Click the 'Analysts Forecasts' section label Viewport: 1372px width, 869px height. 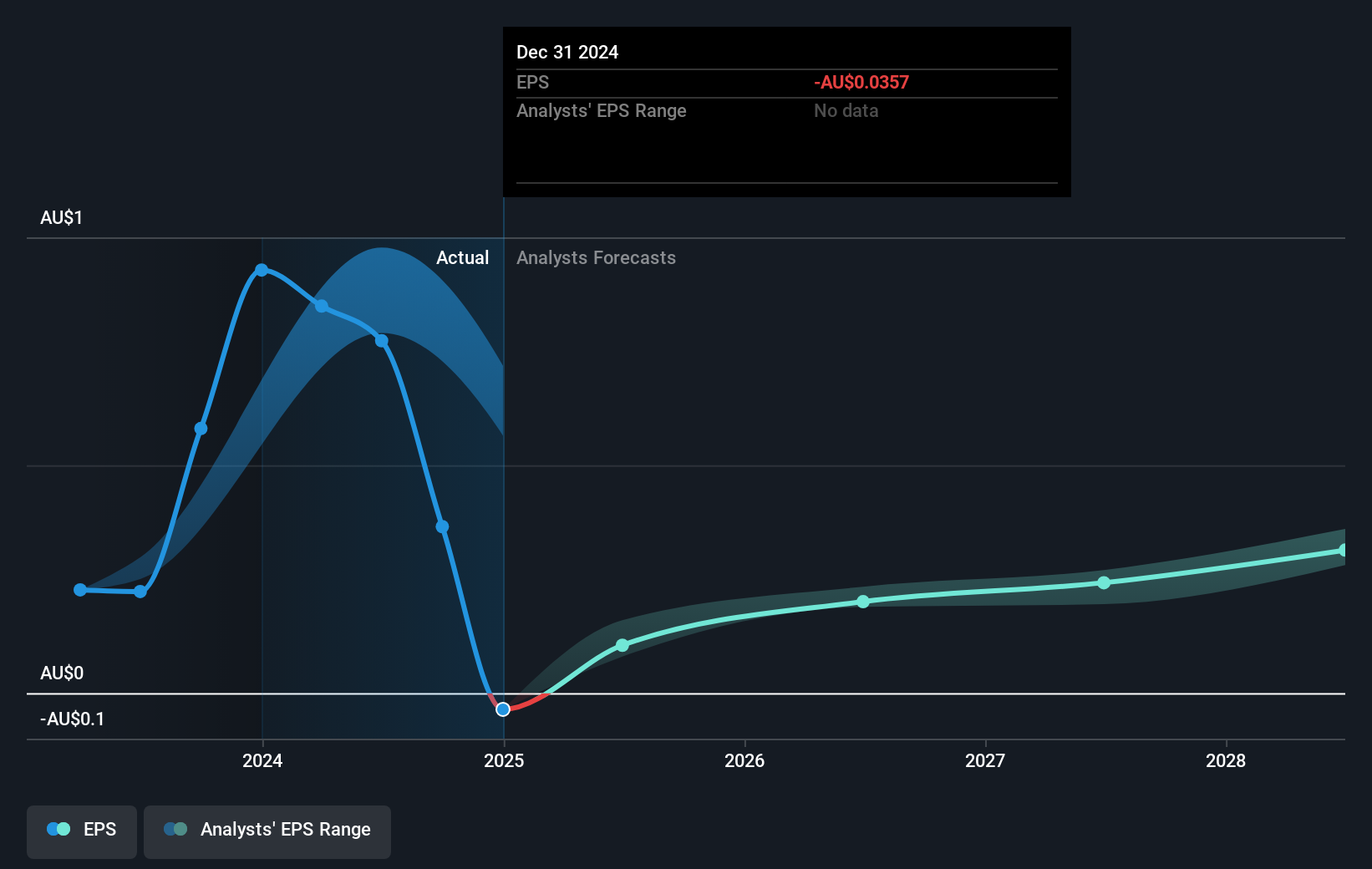click(x=596, y=257)
